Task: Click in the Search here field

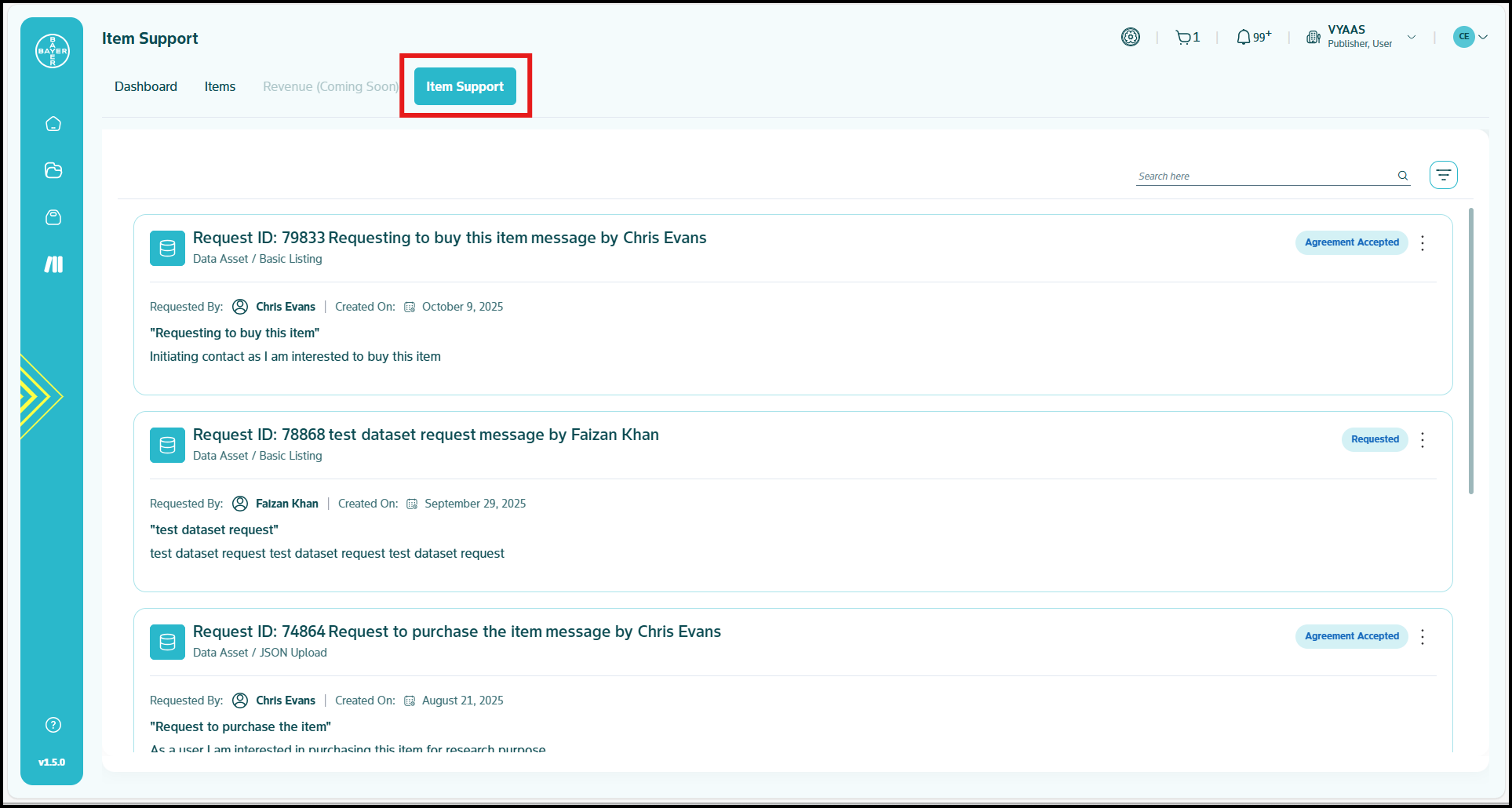Action: click(1263, 177)
